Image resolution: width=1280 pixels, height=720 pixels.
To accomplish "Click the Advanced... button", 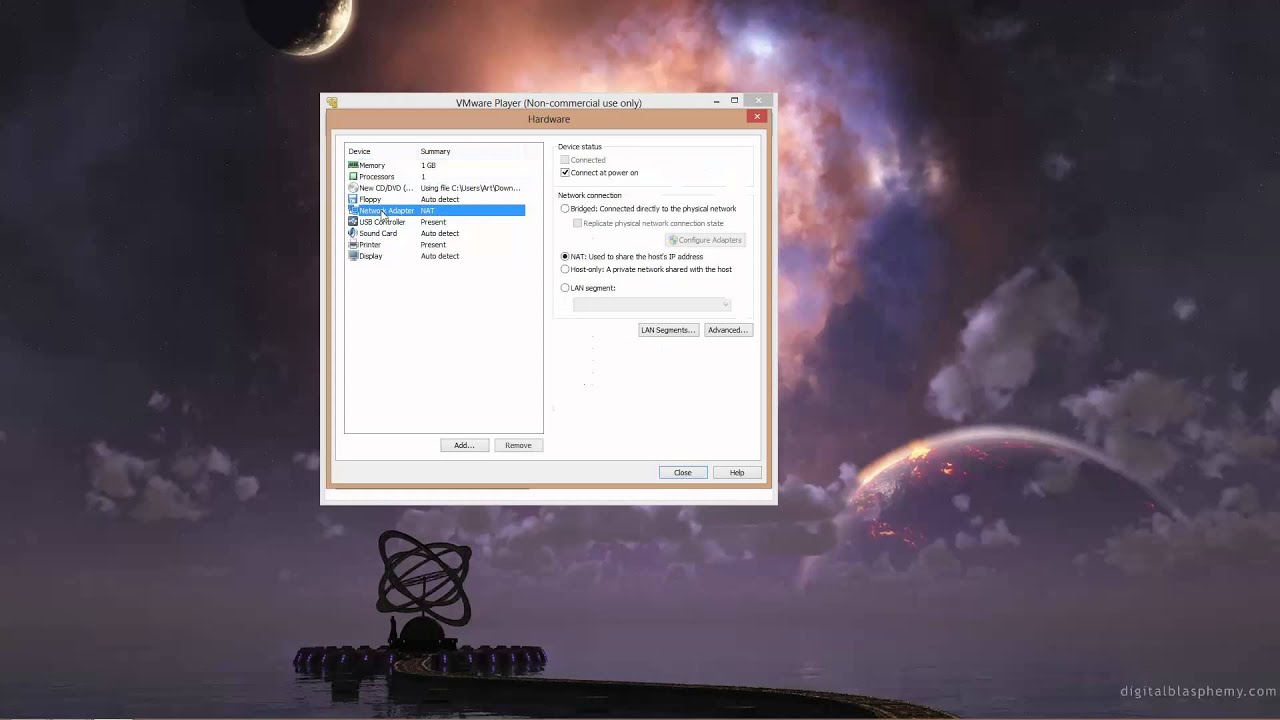I will (728, 330).
